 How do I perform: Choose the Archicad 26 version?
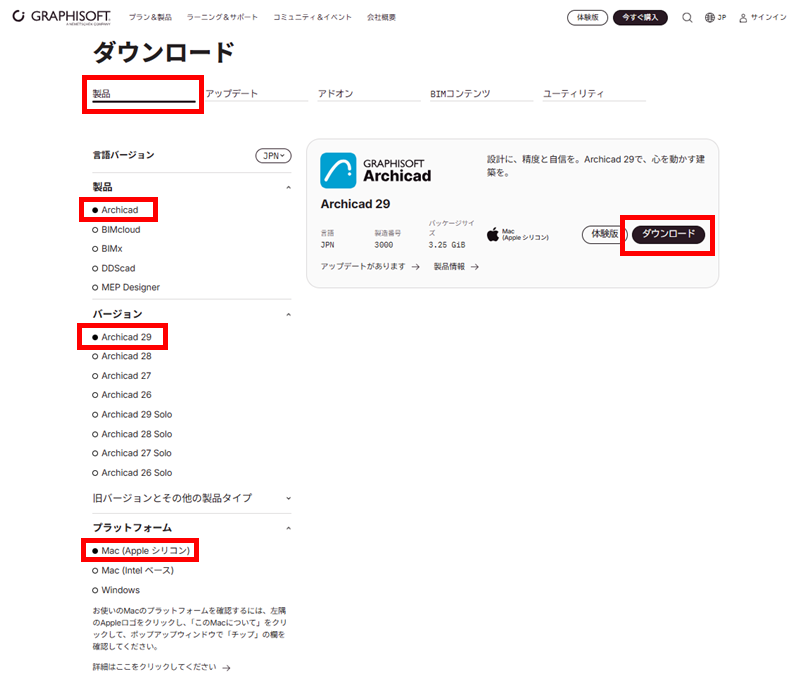[122, 395]
